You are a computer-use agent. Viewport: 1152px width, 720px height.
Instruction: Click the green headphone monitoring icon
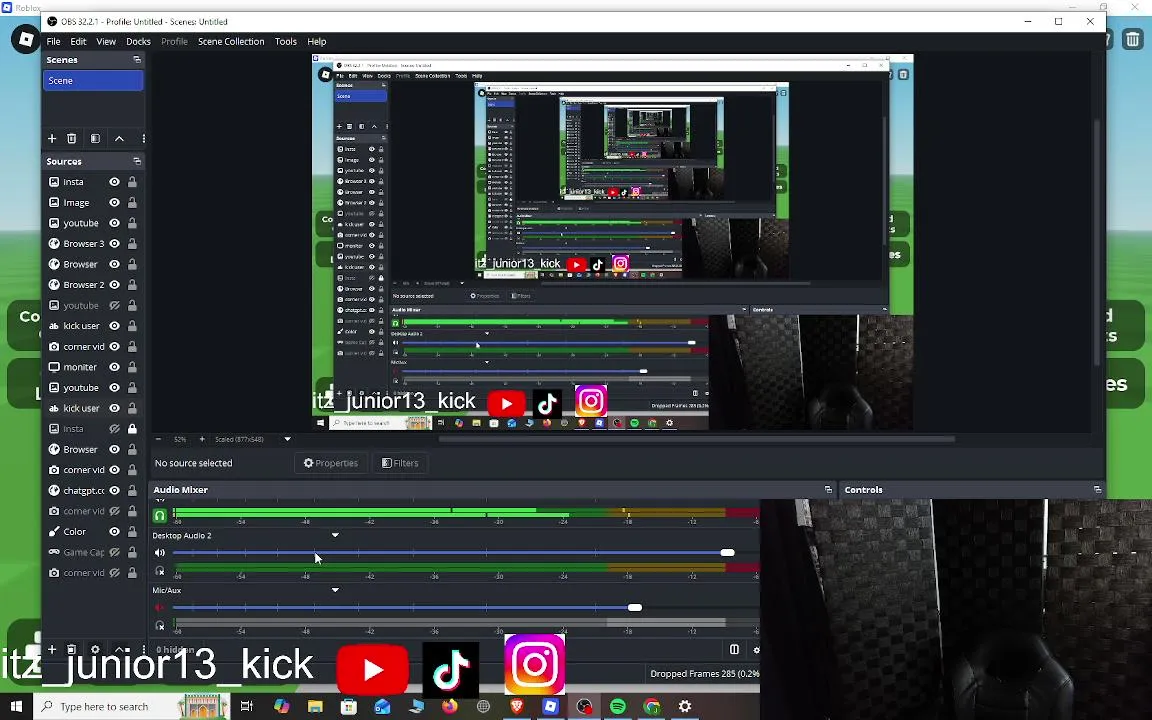pyautogui.click(x=159, y=515)
